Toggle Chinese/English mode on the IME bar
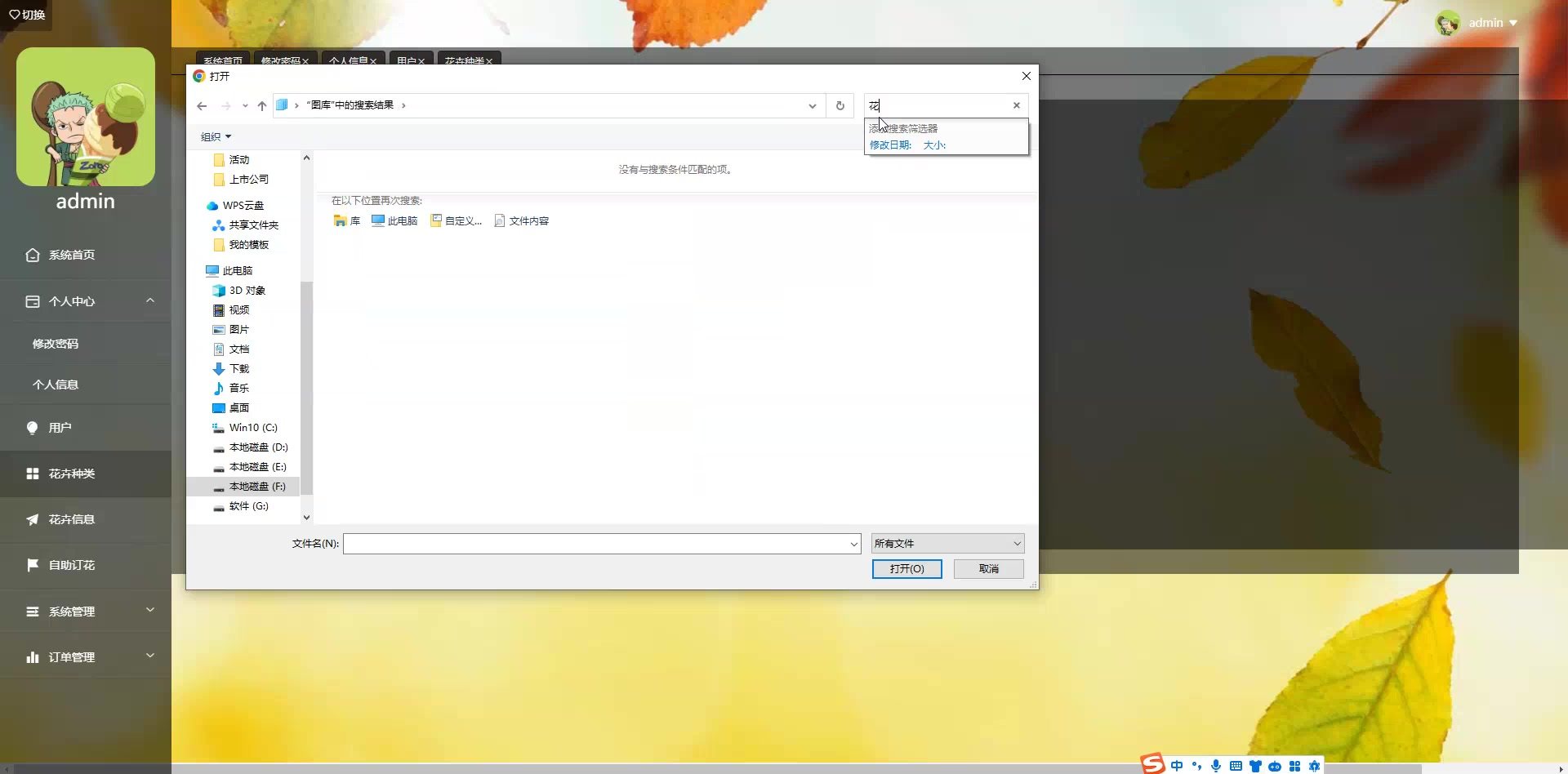1568x774 pixels. 1177,766
